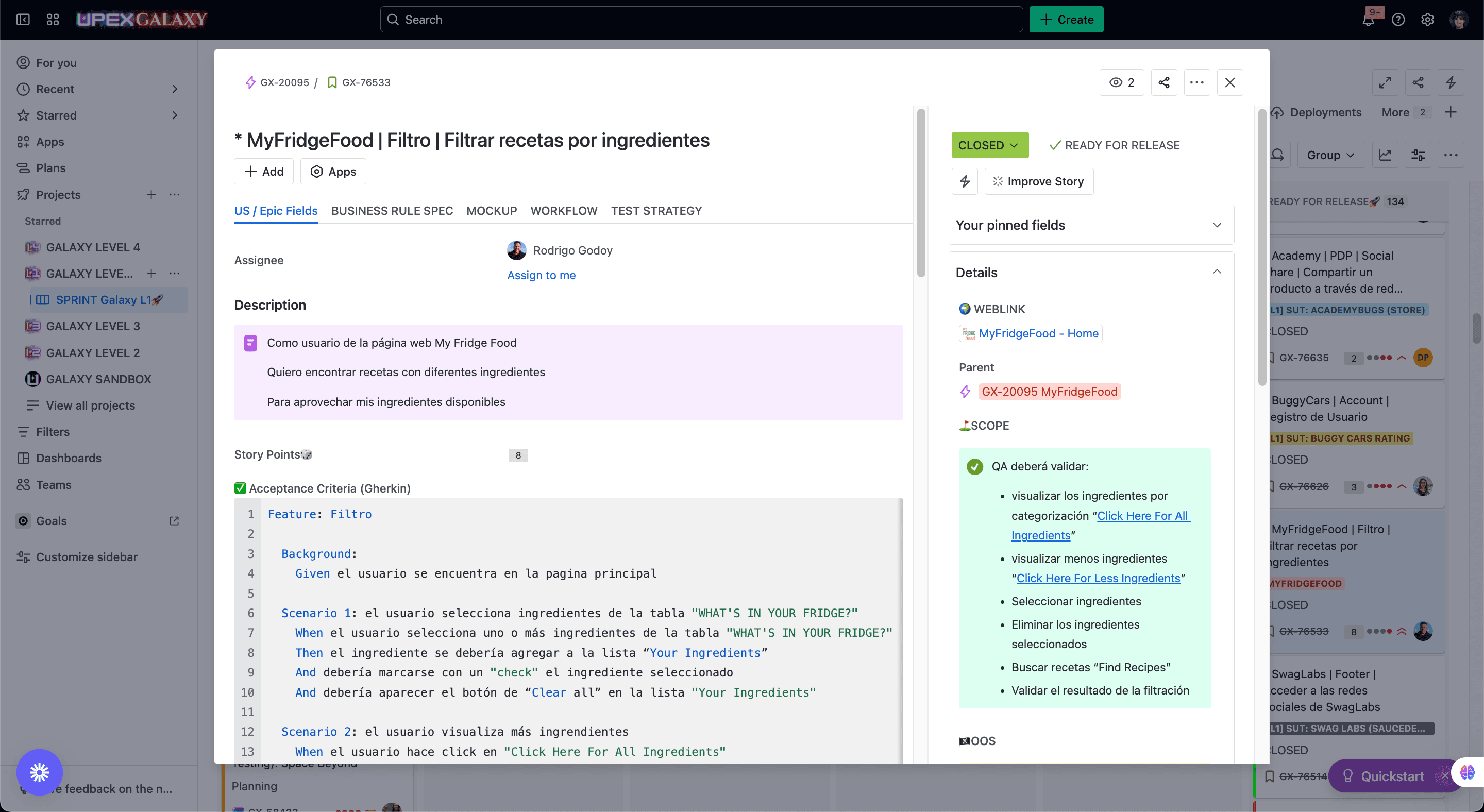Collapse the Your pinned fields section

click(1217, 225)
